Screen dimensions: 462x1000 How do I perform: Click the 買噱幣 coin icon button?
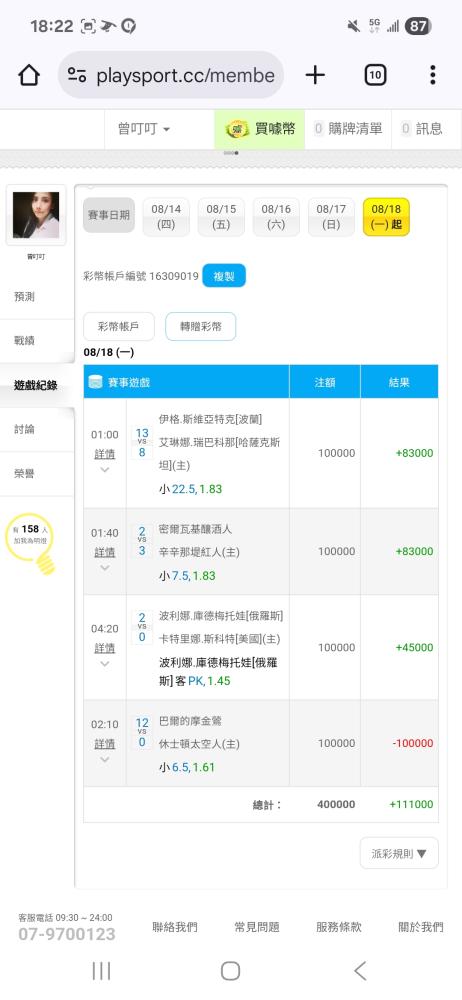[x=260, y=129]
